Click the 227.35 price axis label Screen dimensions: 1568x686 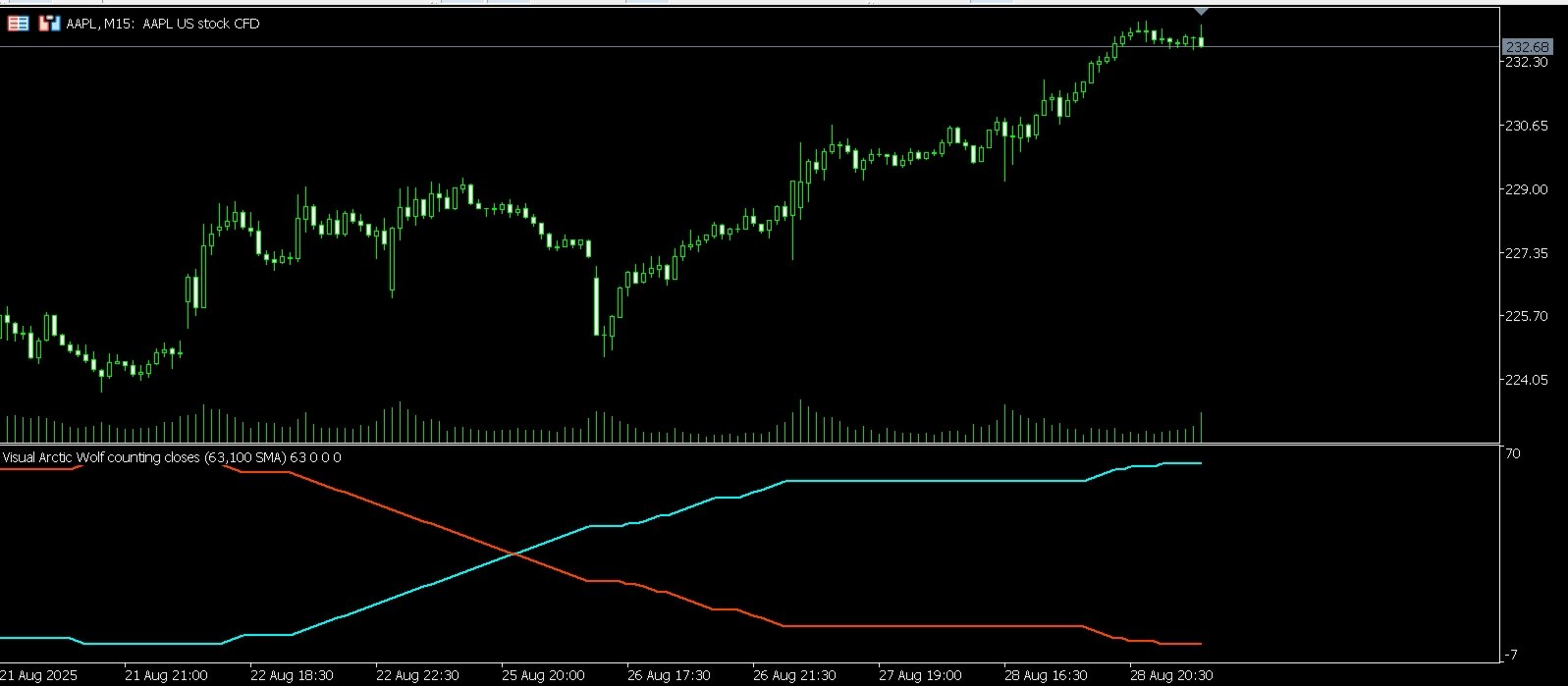click(x=1527, y=253)
